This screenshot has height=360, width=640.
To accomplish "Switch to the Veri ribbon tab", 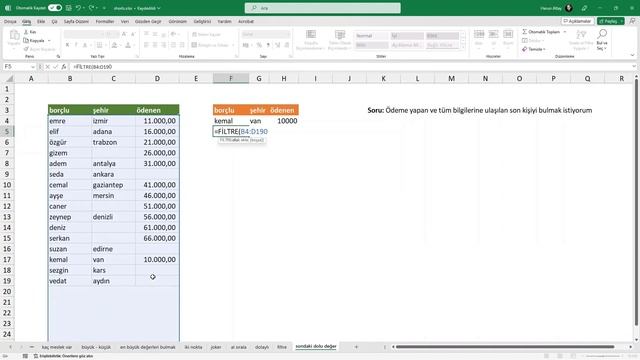I will click(124, 21).
